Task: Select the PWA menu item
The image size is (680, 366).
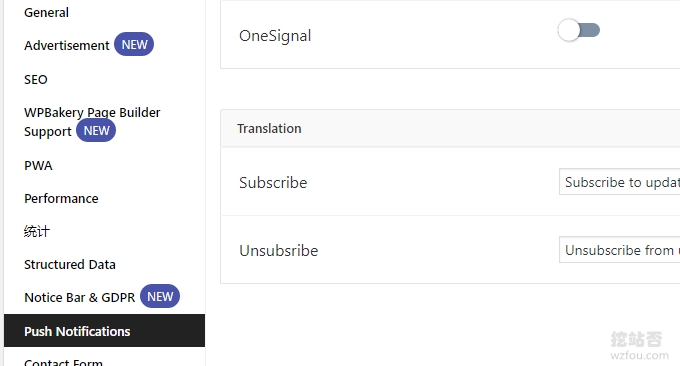Action: tap(38, 166)
